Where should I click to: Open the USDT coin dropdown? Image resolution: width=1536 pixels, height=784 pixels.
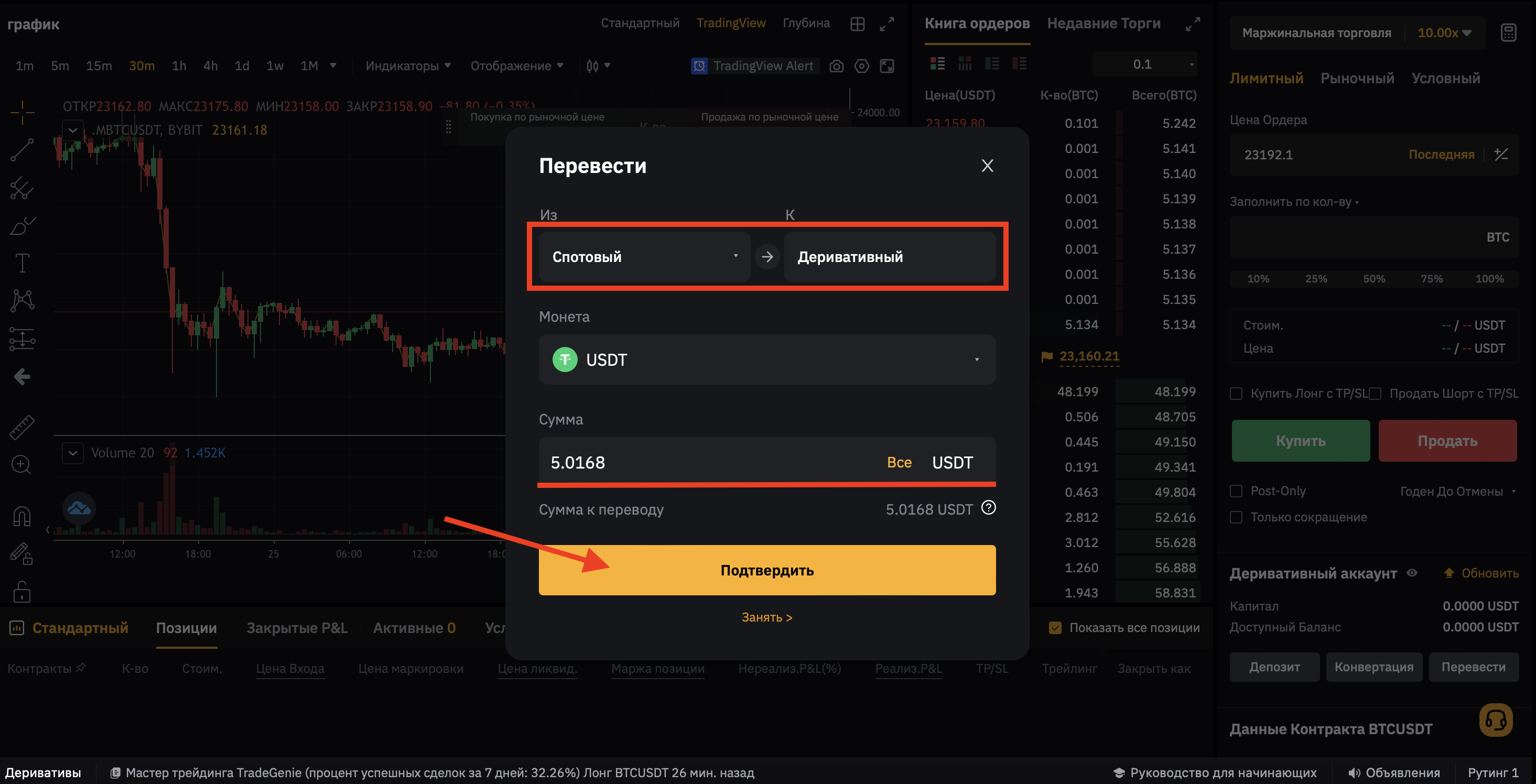point(767,360)
